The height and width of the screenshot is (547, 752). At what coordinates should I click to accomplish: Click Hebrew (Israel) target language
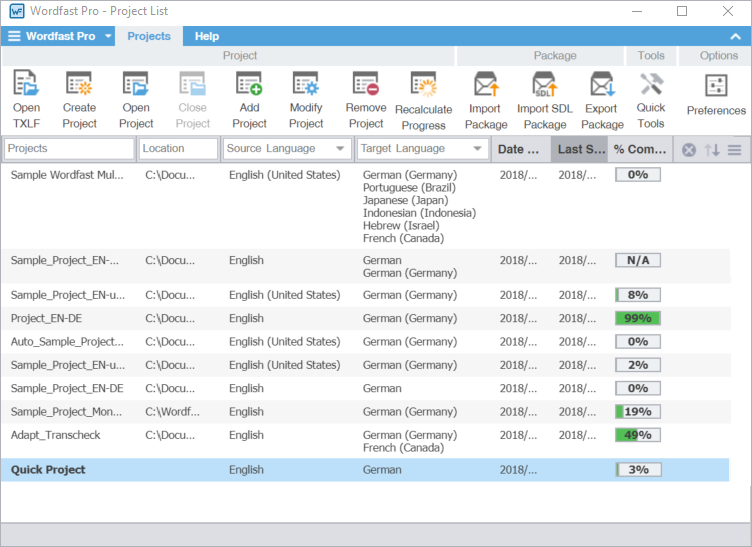click(401, 226)
